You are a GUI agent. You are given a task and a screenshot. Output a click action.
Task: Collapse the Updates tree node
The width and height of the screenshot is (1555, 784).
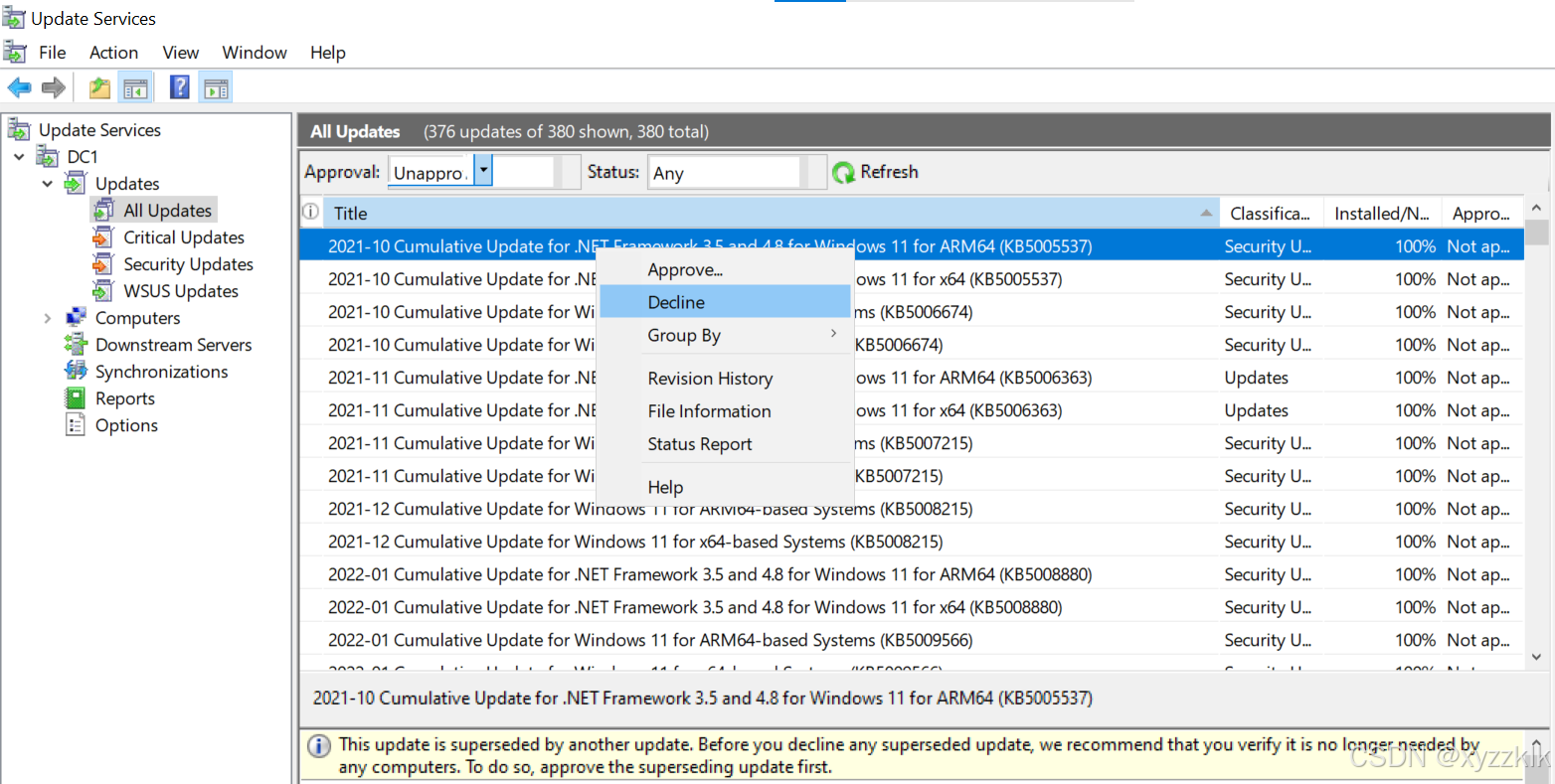point(47,184)
